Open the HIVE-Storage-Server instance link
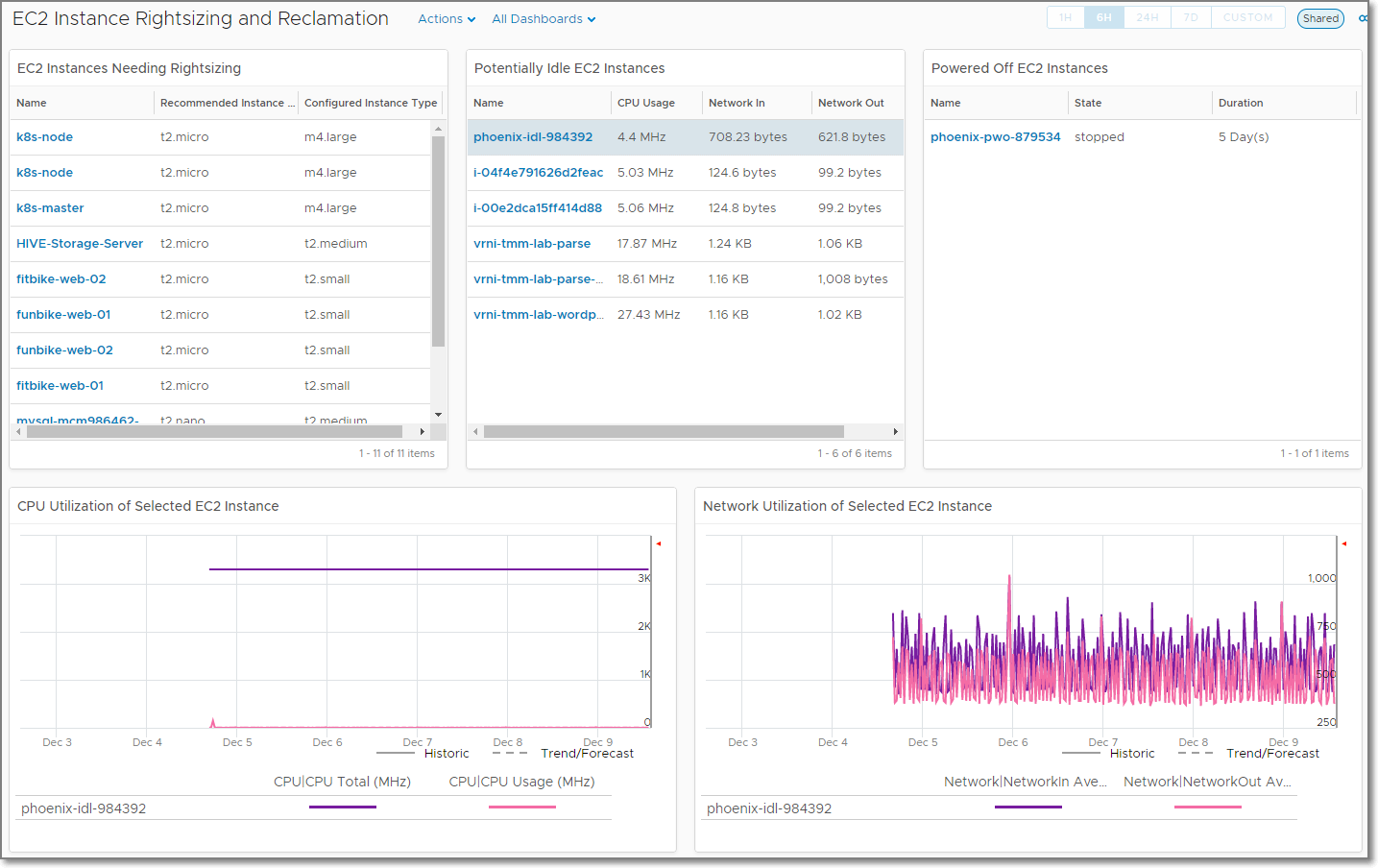The height and width of the screenshot is (868, 1378). [80, 244]
